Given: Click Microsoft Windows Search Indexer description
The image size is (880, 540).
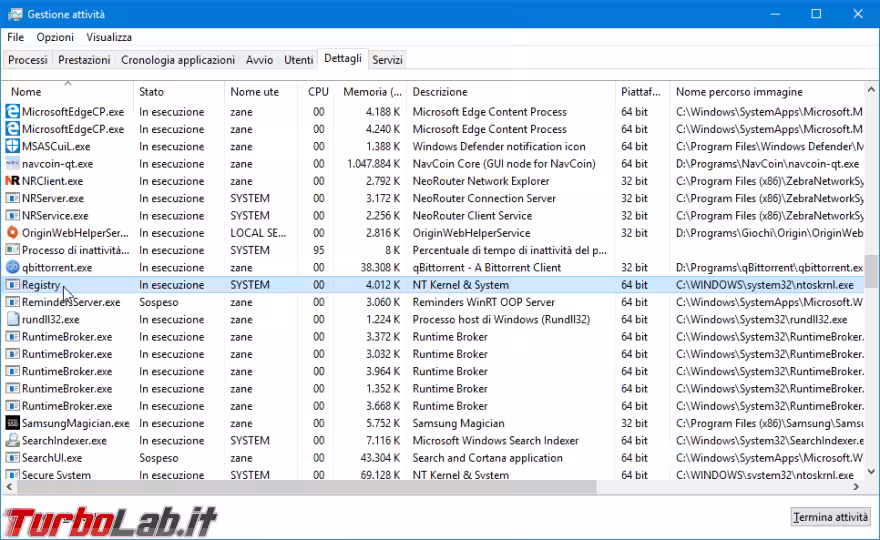Looking at the screenshot, I should click(x=496, y=441).
